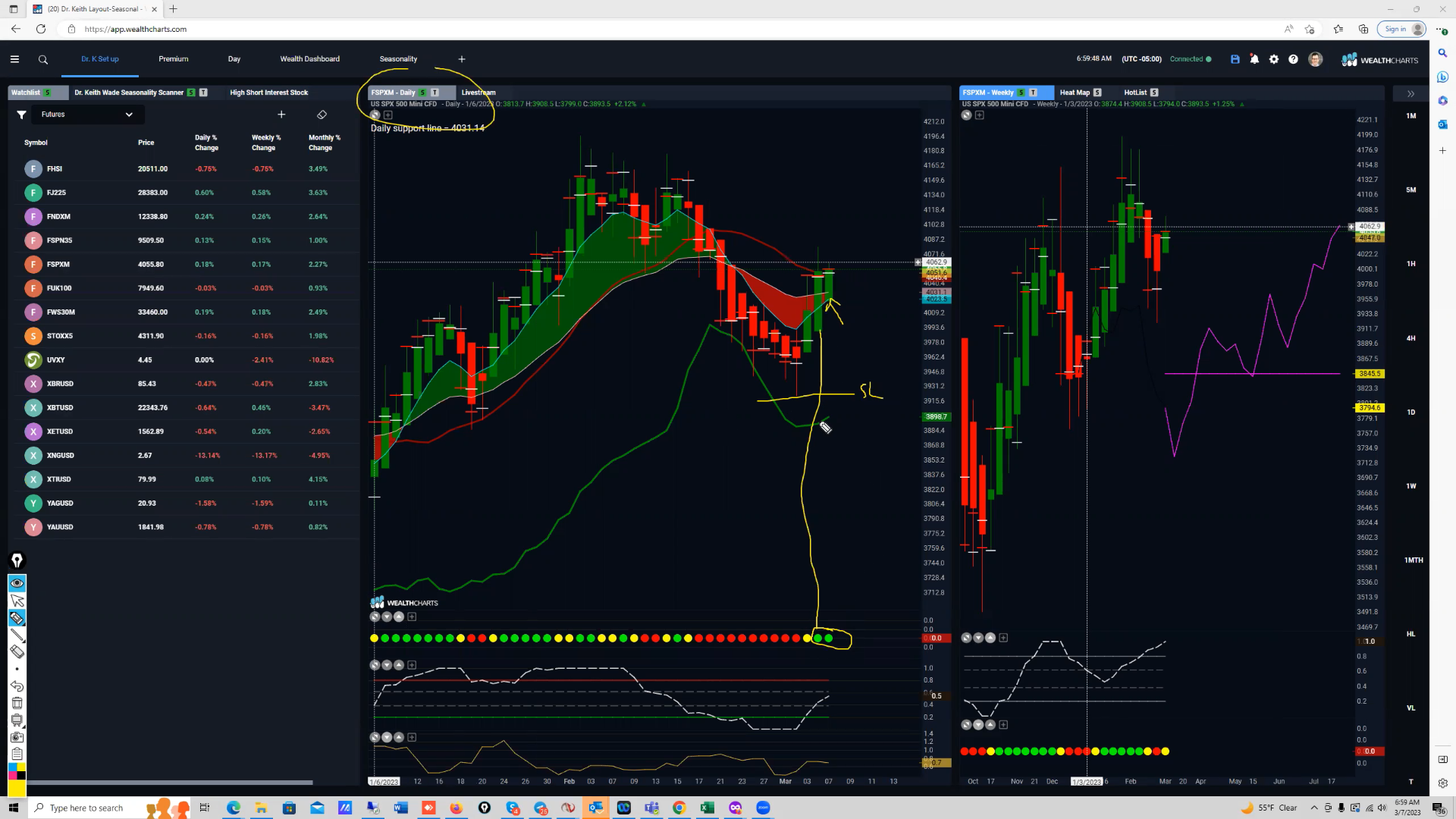Toggle the eye visibility of annotations
The width and height of the screenshot is (1456, 819).
point(17,583)
